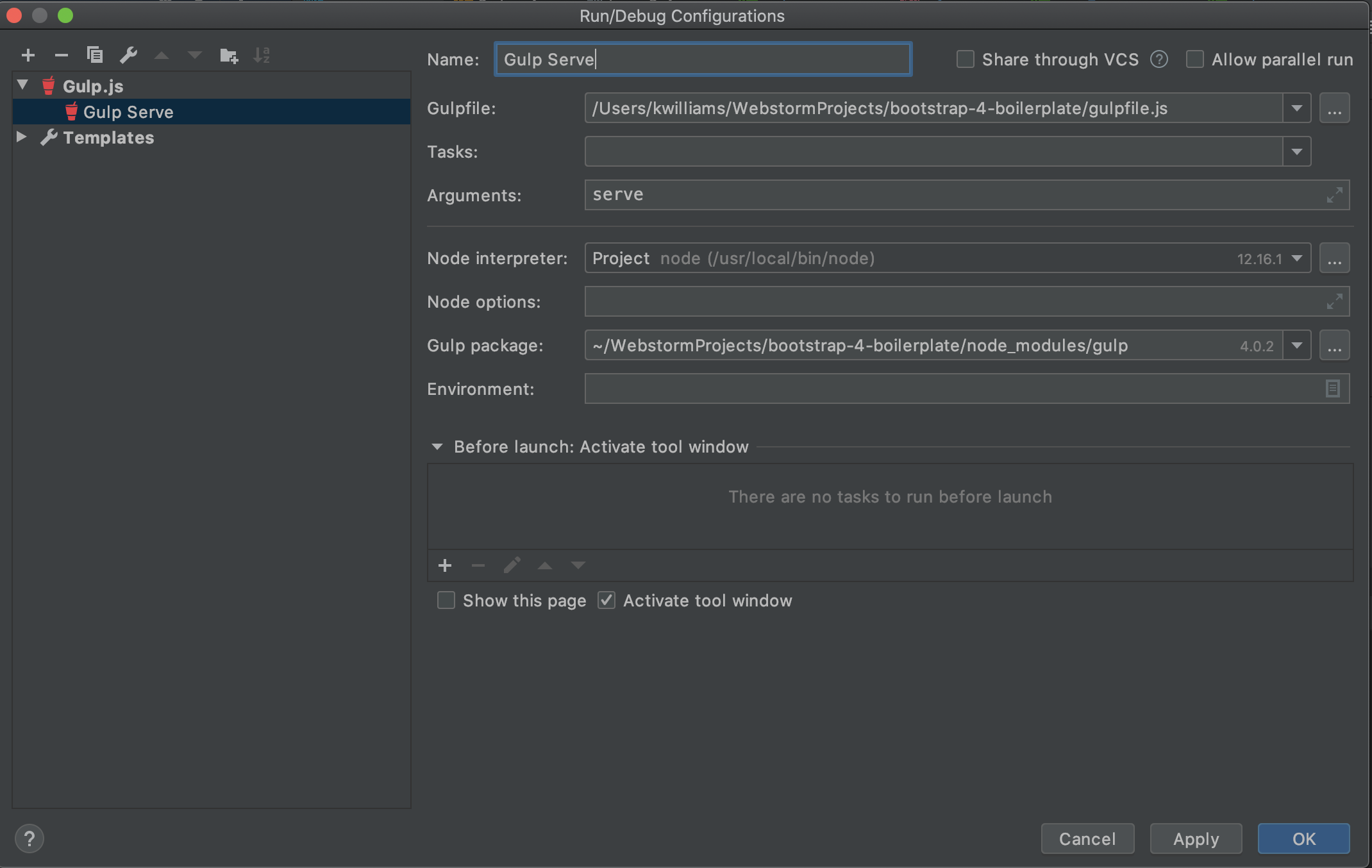Image resolution: width=1372 pixels, height=868 pixels.
Task: Add a new run configuration
Action: 28,56
